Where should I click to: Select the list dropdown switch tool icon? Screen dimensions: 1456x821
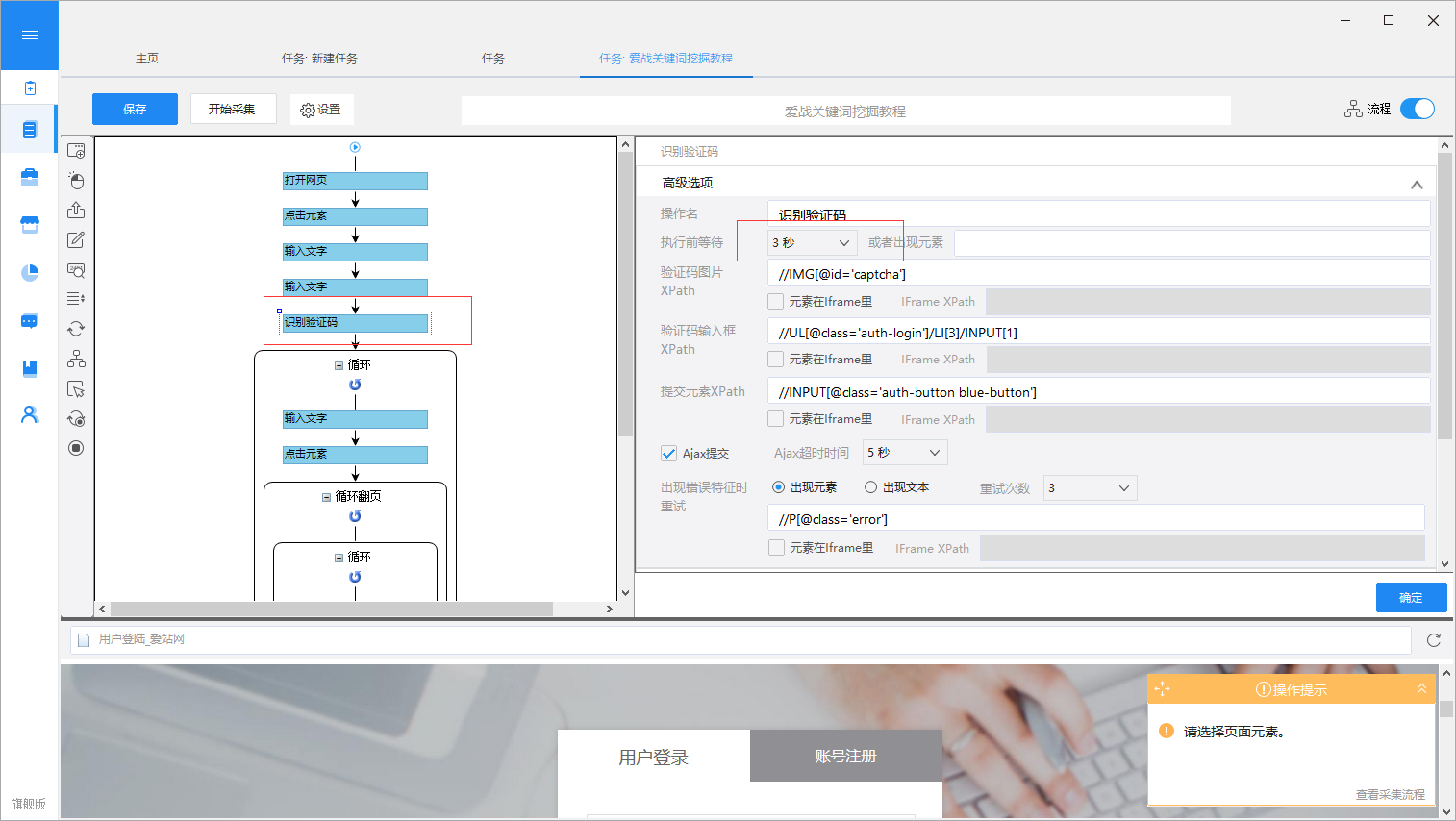(x=76, y=299)
